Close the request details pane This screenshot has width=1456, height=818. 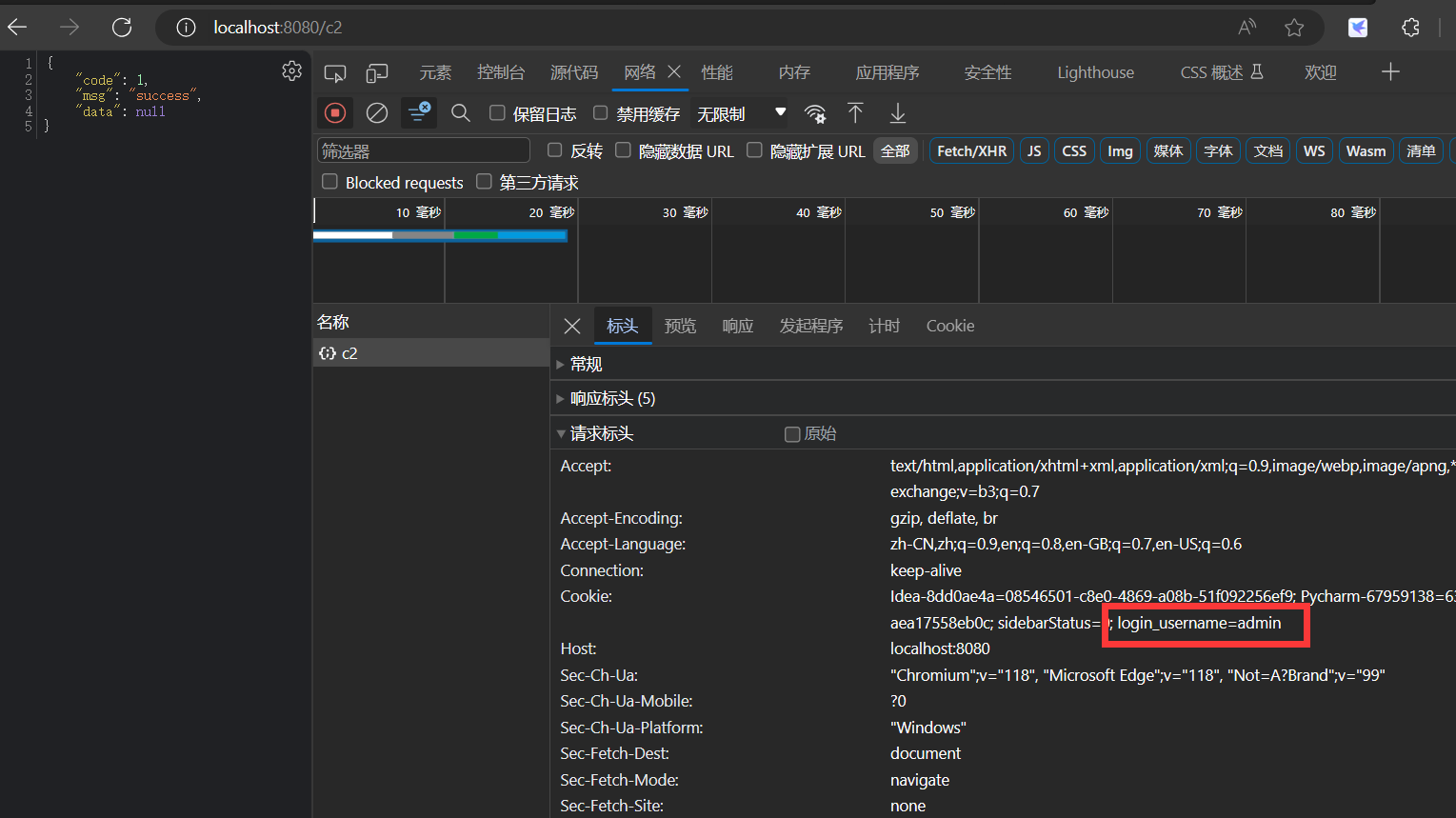(x=572, y=327)
